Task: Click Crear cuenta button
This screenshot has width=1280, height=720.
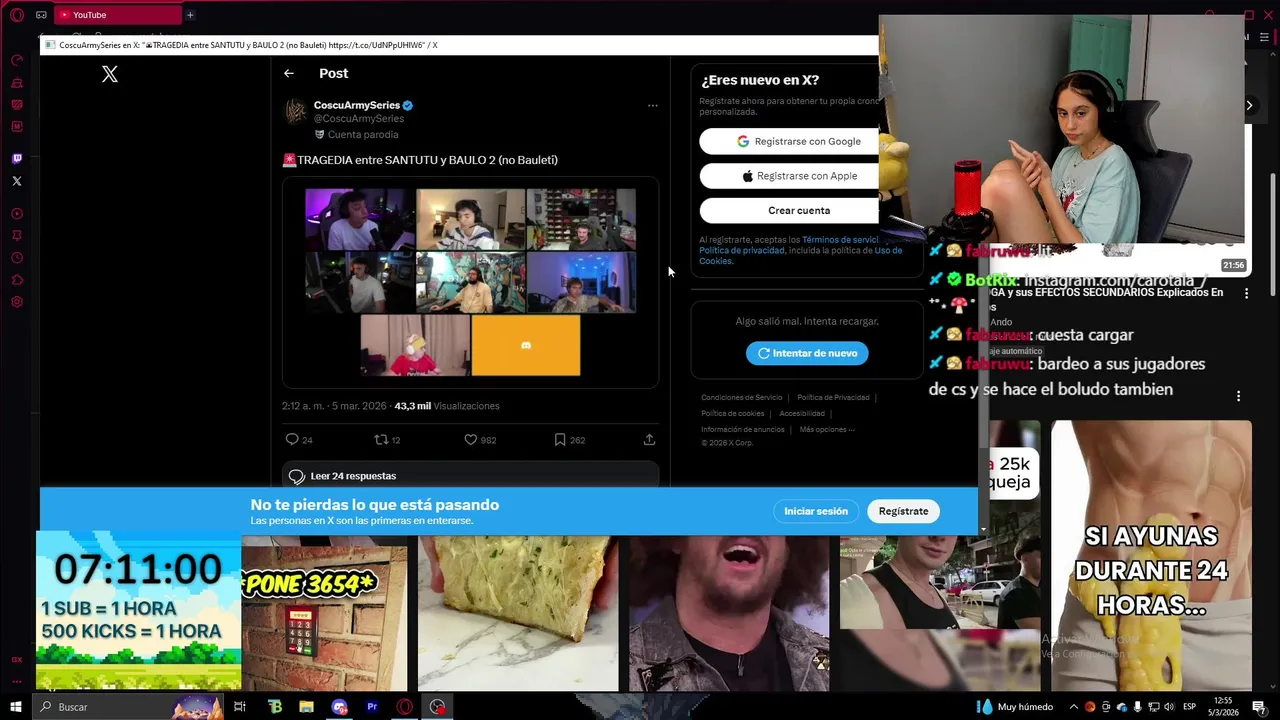Action: pyautogui.click(x=789, y=211)
